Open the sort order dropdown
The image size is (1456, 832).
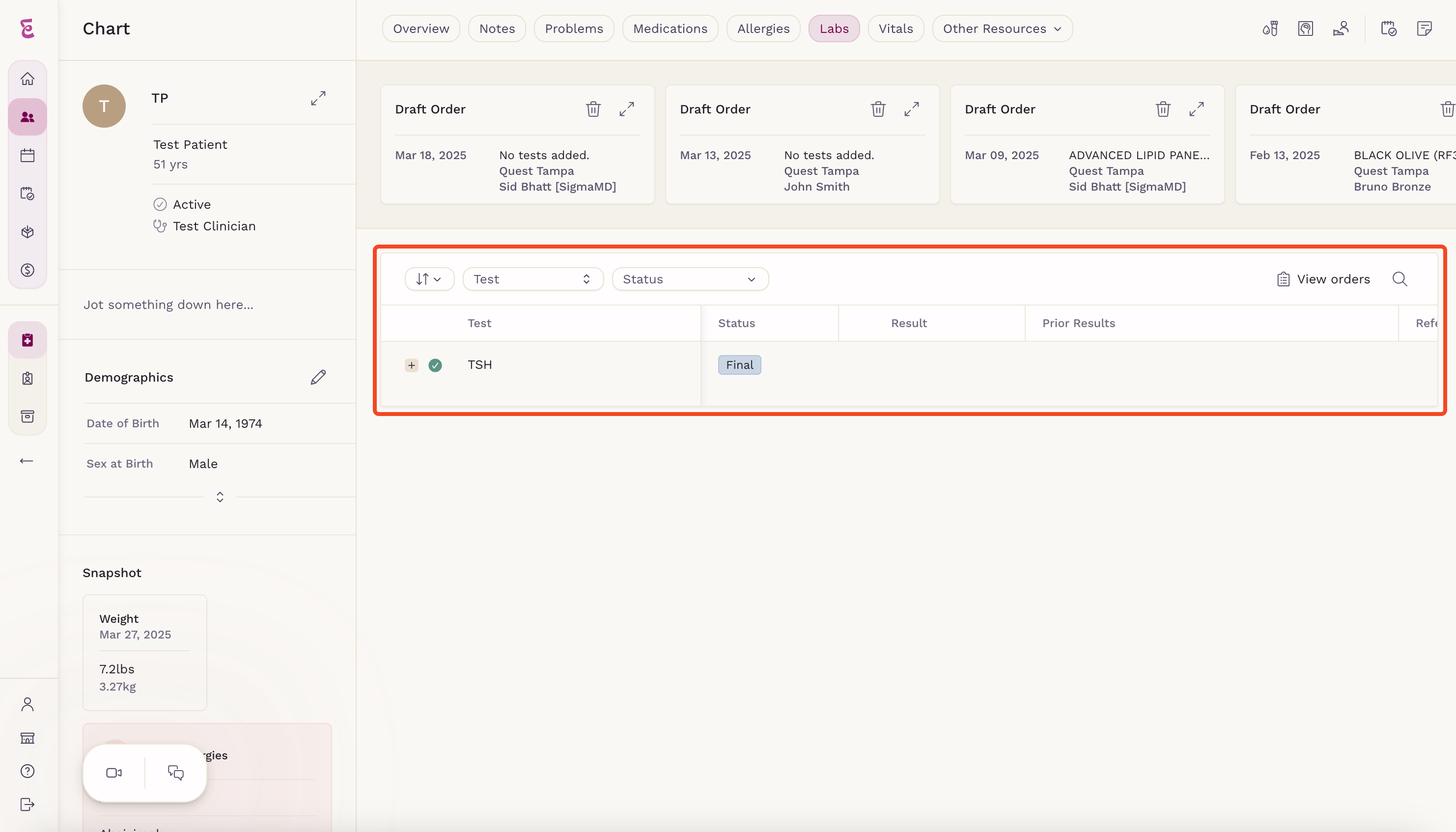pos(429,279)
